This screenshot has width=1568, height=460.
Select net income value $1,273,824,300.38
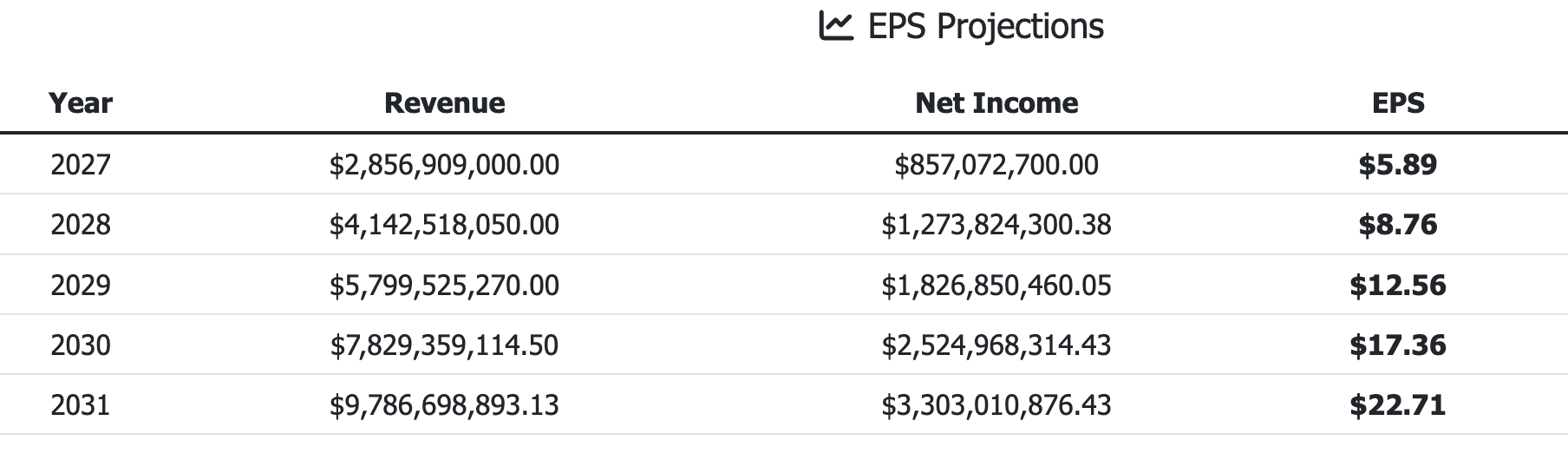click(x=996, y=225)
